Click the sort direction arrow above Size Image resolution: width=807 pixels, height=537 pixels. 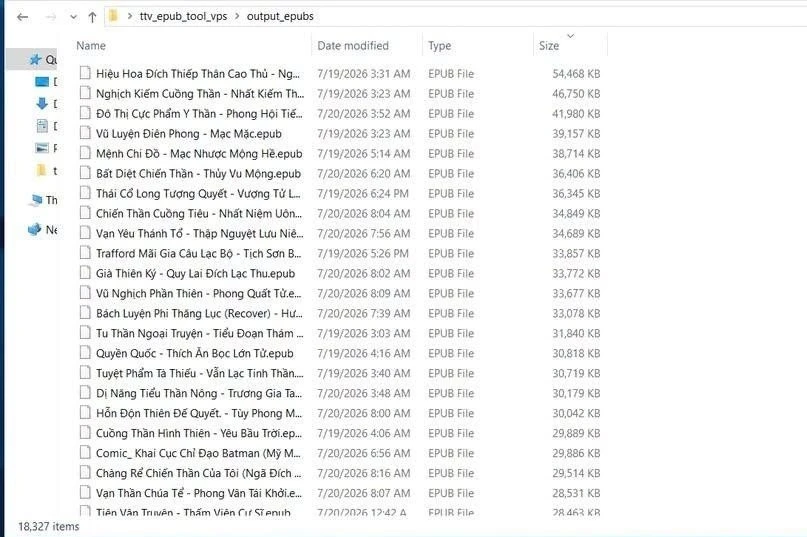point(570,36)
